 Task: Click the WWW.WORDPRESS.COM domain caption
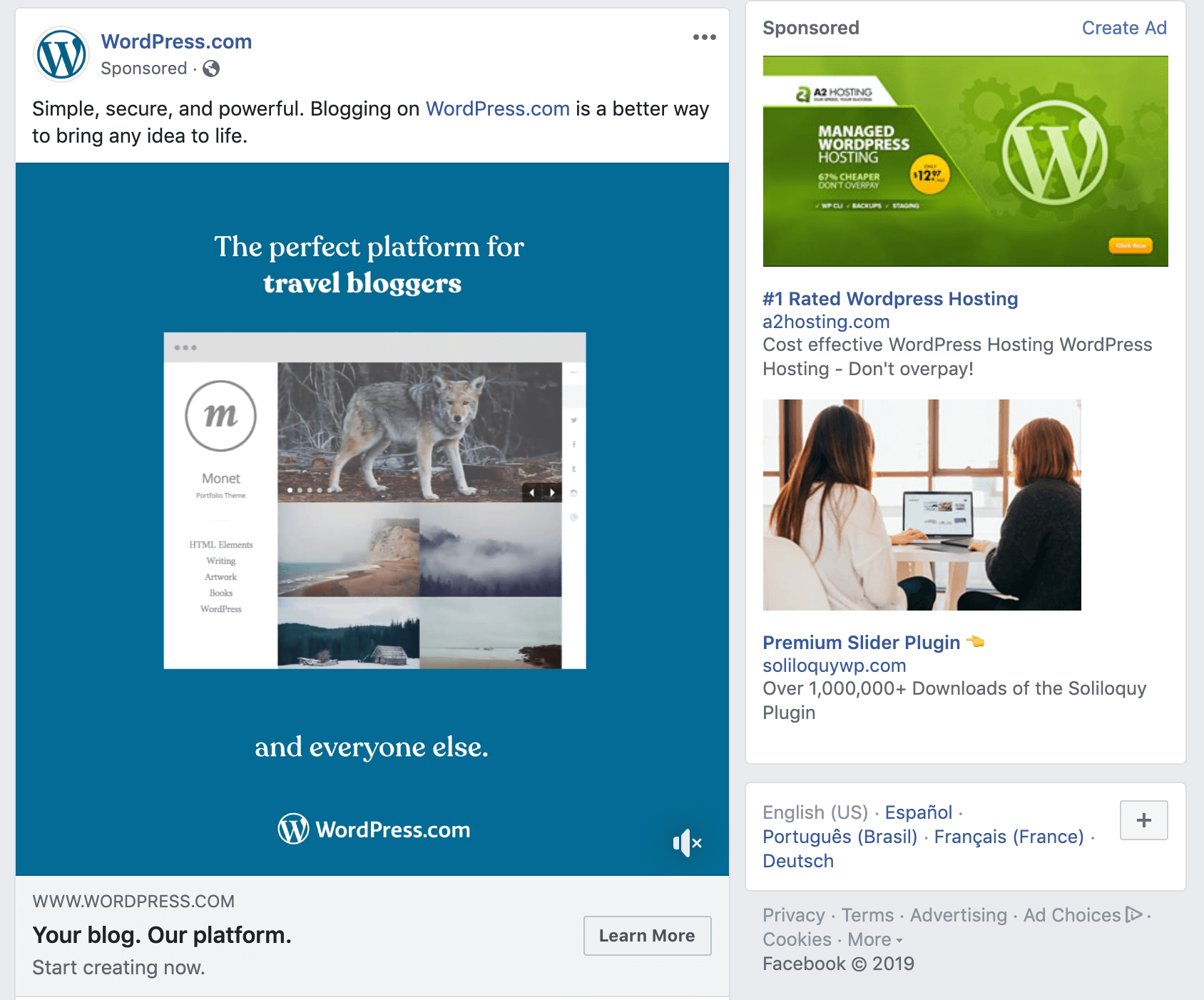coord(133,902)
